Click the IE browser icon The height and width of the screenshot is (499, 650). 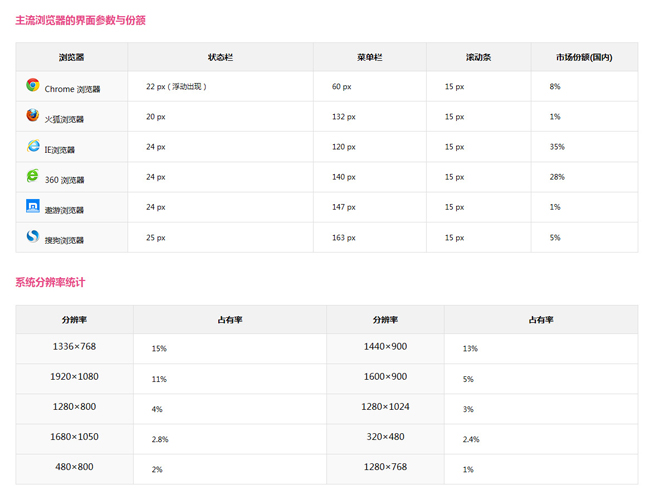point(33,147)
